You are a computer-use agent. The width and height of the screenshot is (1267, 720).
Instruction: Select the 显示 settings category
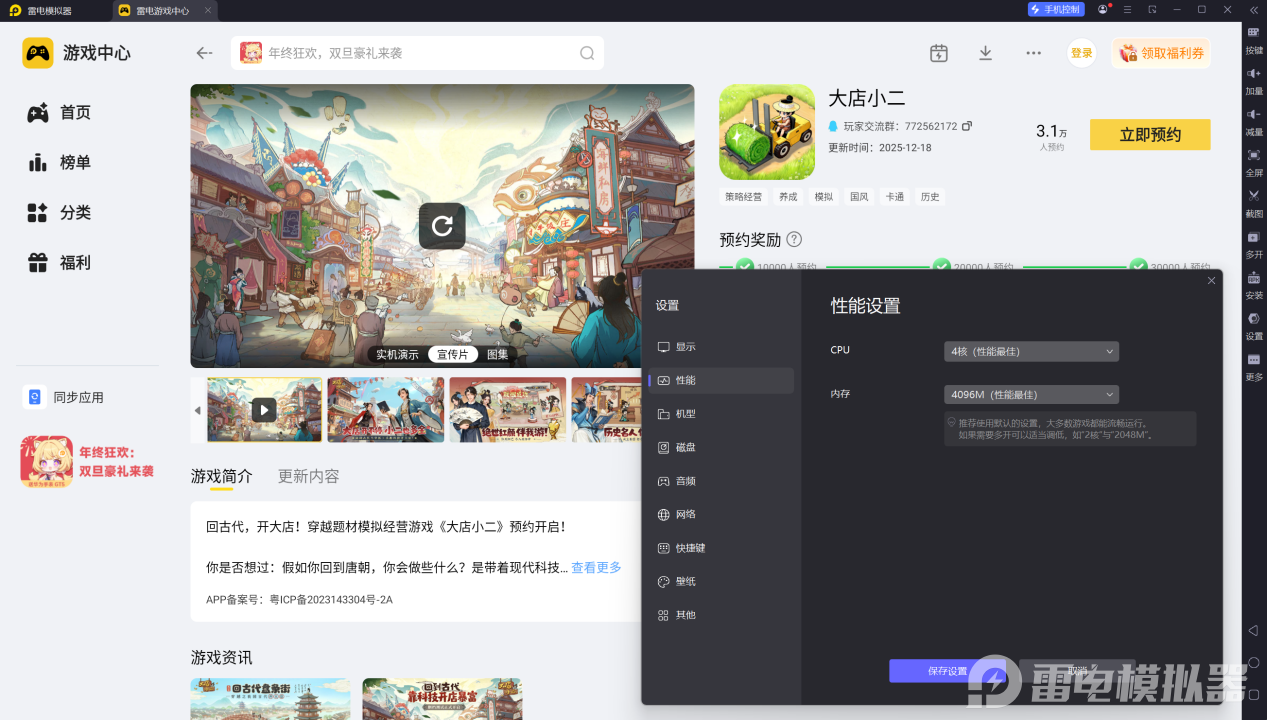[721, 347]
